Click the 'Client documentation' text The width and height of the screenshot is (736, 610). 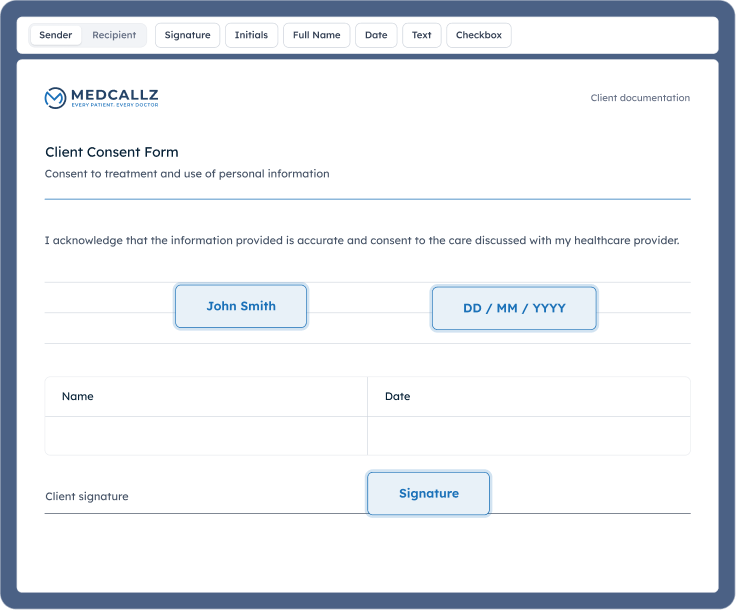click(x=640, y=98)
